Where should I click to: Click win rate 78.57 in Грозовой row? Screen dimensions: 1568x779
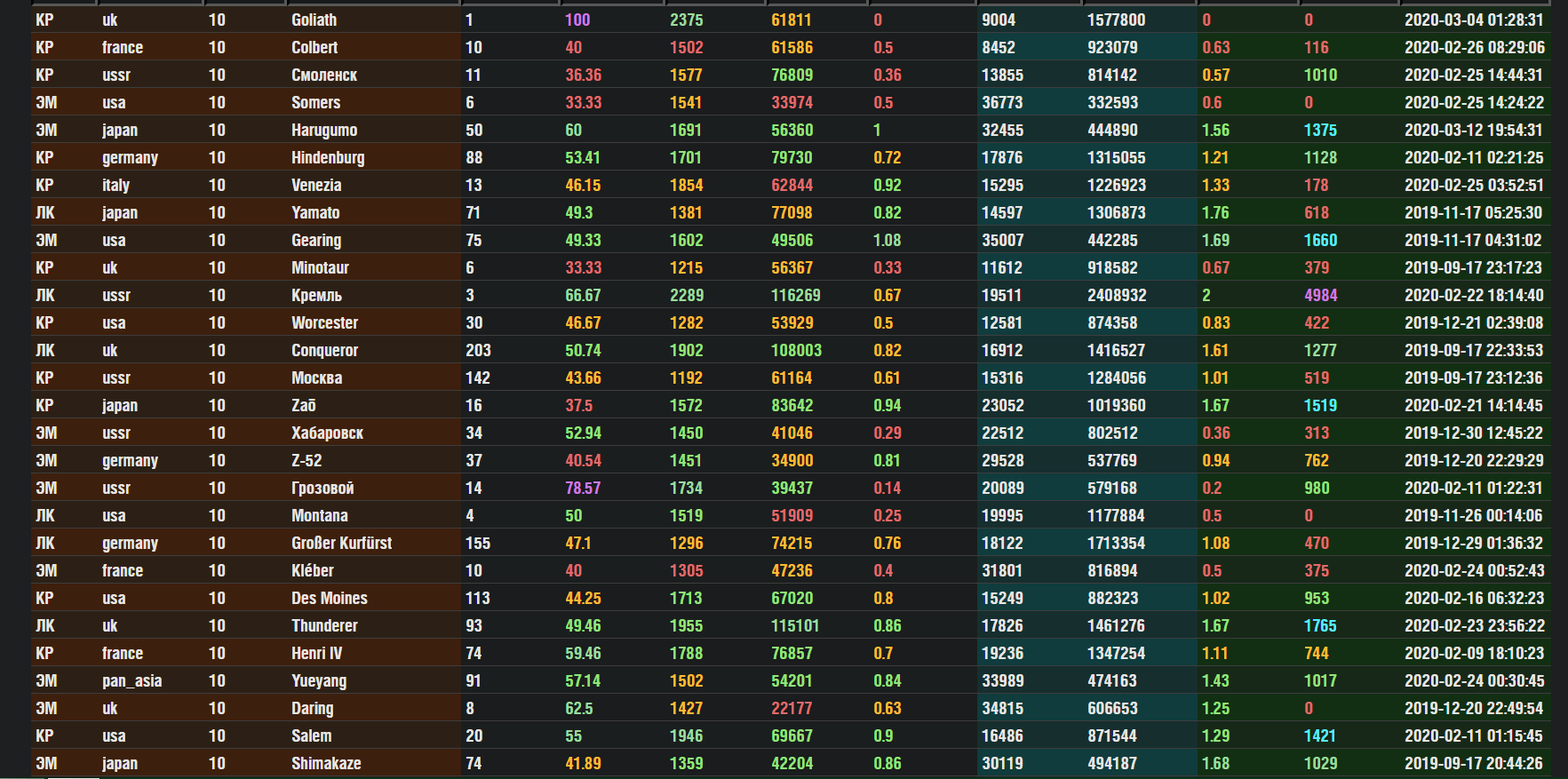pos(583,488)
